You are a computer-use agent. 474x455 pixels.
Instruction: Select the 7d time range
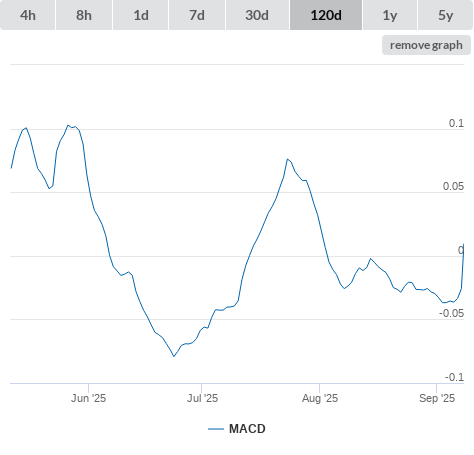pos(197,15)
